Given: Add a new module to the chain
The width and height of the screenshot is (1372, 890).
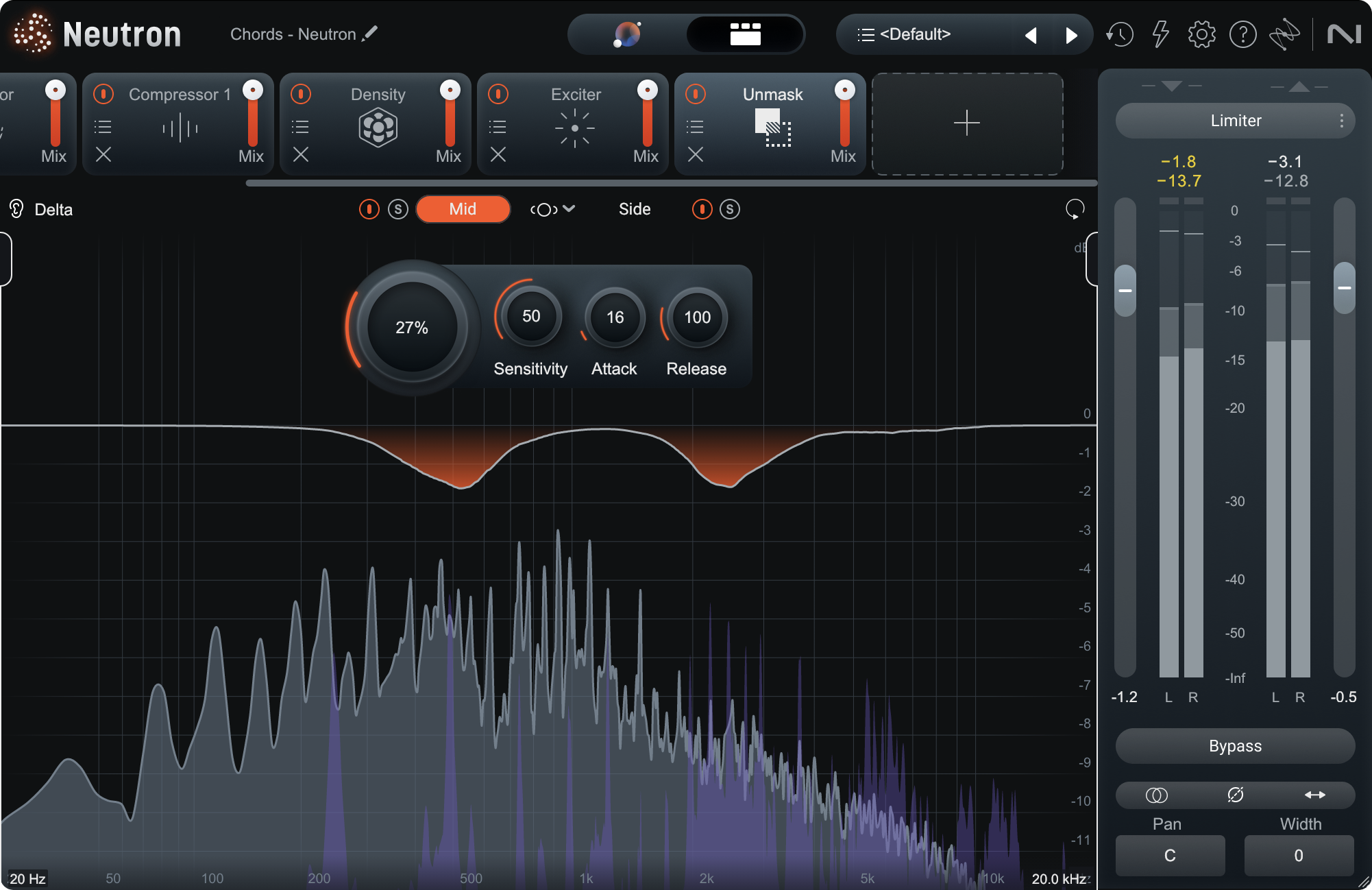Looking at the screenshot, I should click(966, 123).
